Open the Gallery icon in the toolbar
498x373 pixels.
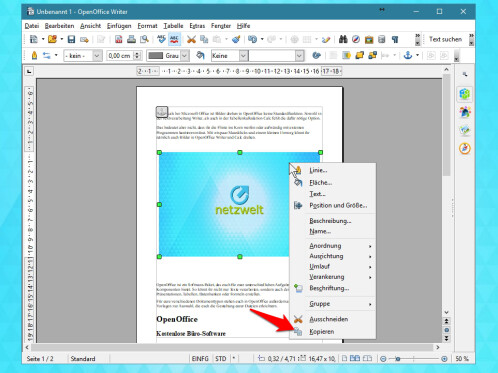(x=369, y=39)
